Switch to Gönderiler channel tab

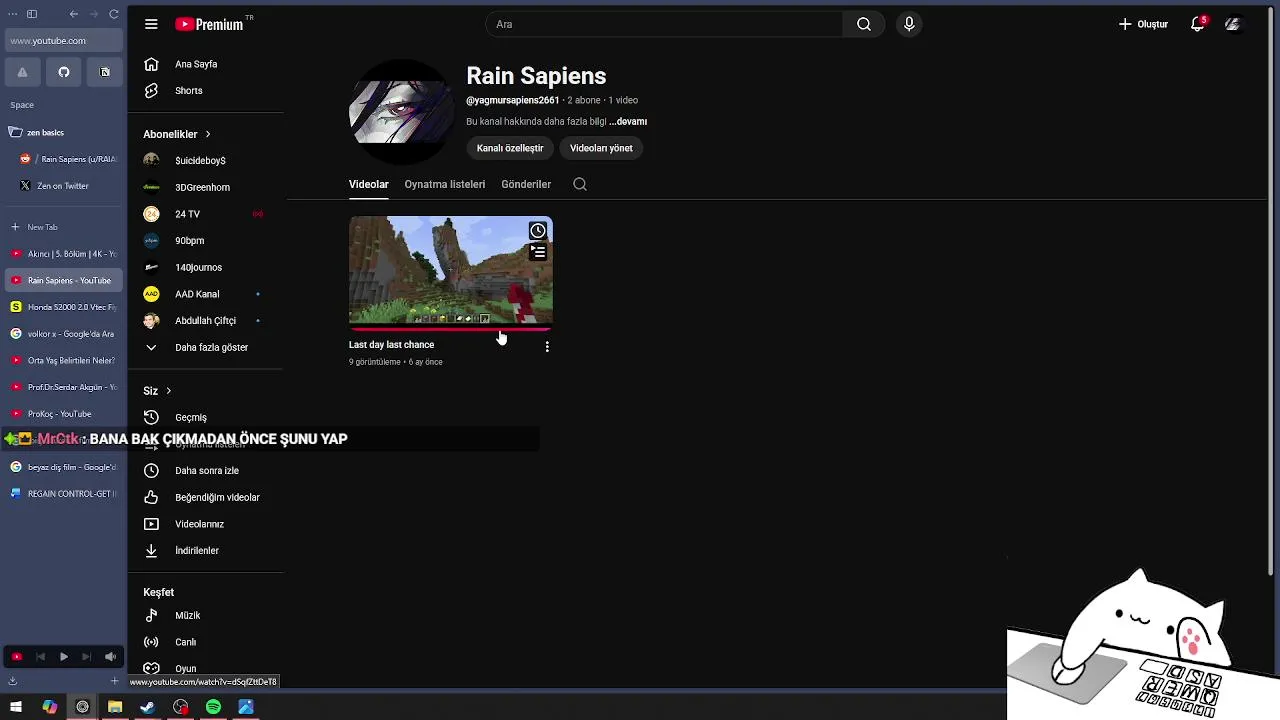coord(526,184)
